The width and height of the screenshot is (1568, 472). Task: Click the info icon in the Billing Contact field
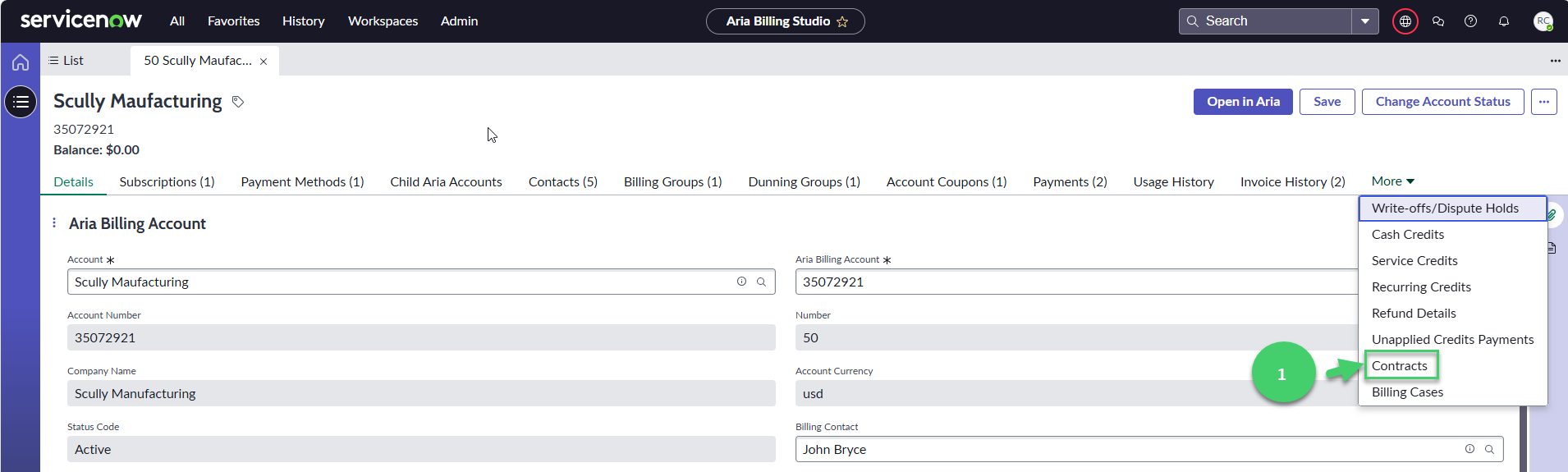(x=1469, y=449)
